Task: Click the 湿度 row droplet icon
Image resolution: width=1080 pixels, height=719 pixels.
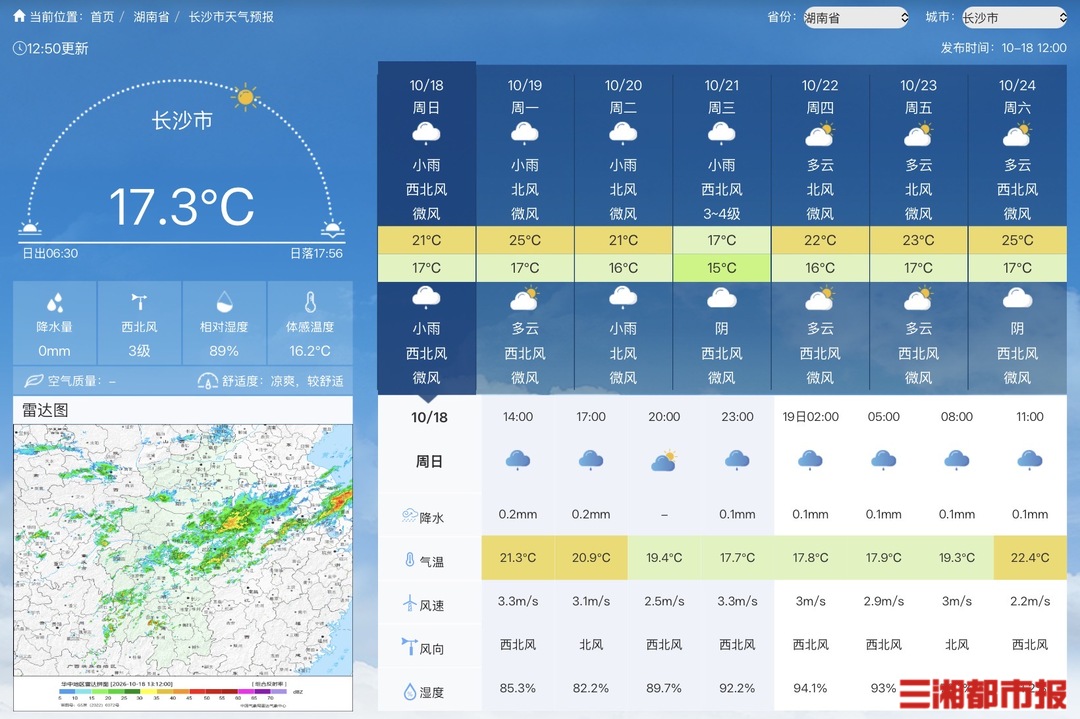Action: click(410, 691)
